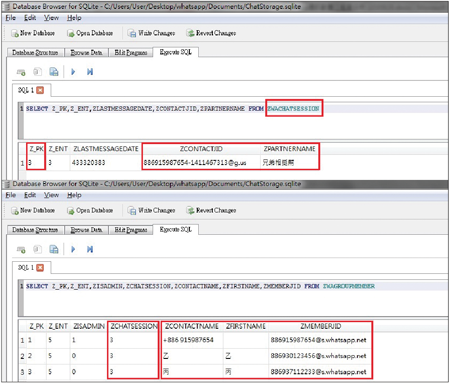Open File menu in the ZWAGROUPMEMBER query window
Screen dimensions: 450x384
point(11,195)
